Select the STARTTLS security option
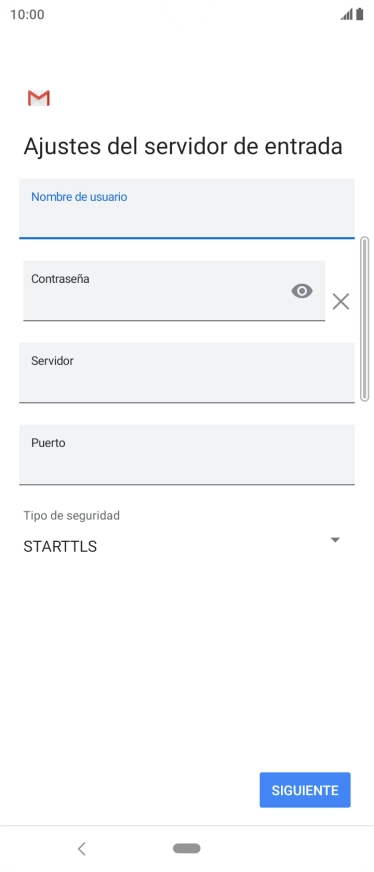This screenshot has width=374, height=872. (x=60, y=547)
